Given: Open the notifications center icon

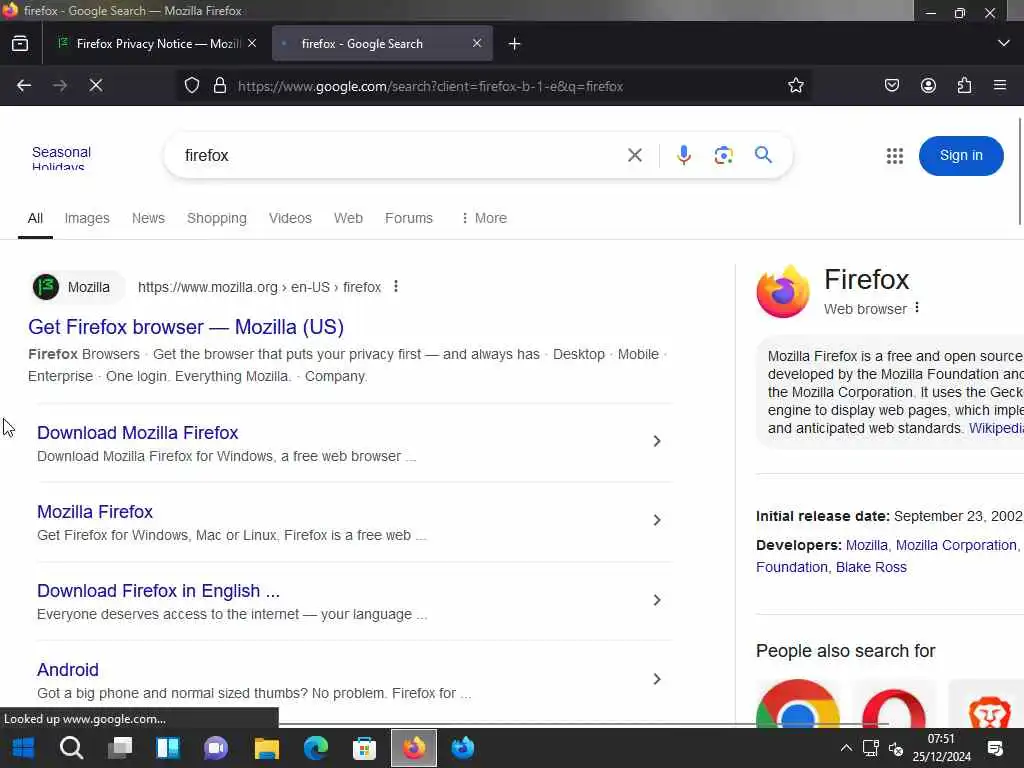Looking at the screenshot, I should (x=995, y=748).
